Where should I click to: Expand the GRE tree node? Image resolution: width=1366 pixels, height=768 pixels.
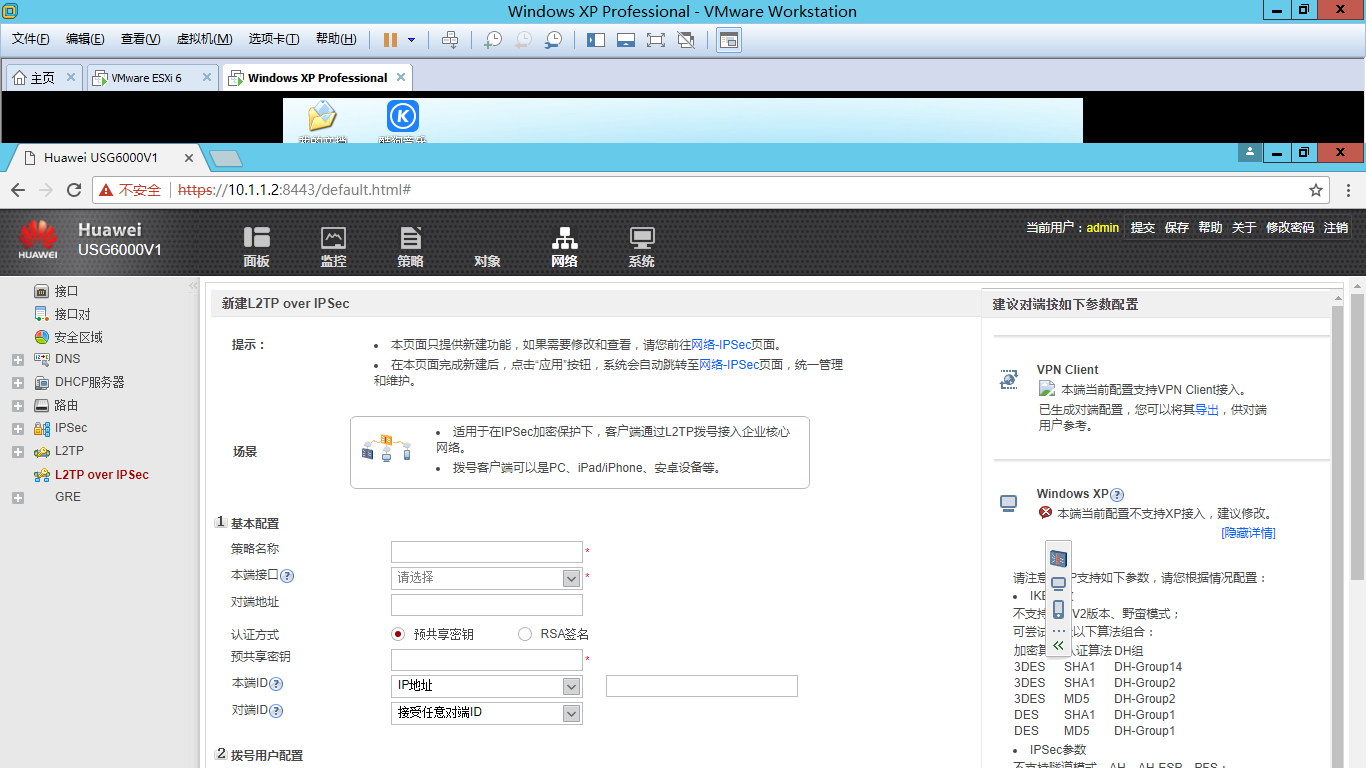18,498
